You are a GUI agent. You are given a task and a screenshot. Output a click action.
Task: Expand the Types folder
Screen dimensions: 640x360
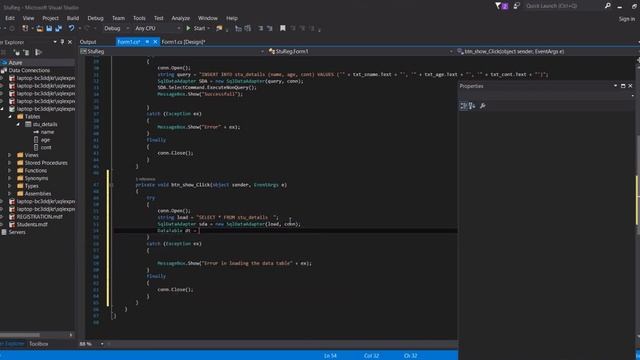click(10, 187)
